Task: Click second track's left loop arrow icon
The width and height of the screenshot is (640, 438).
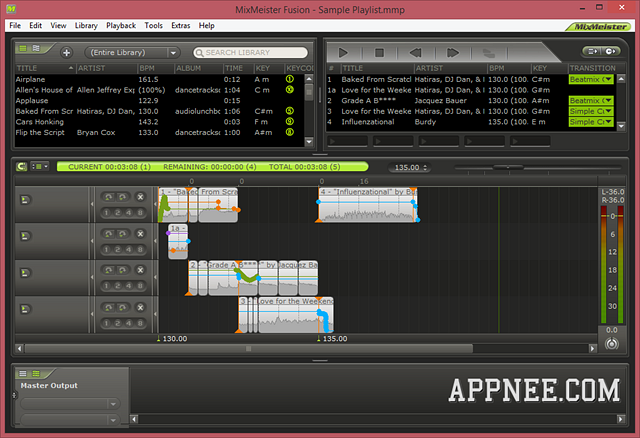Action: click(109, 233)
